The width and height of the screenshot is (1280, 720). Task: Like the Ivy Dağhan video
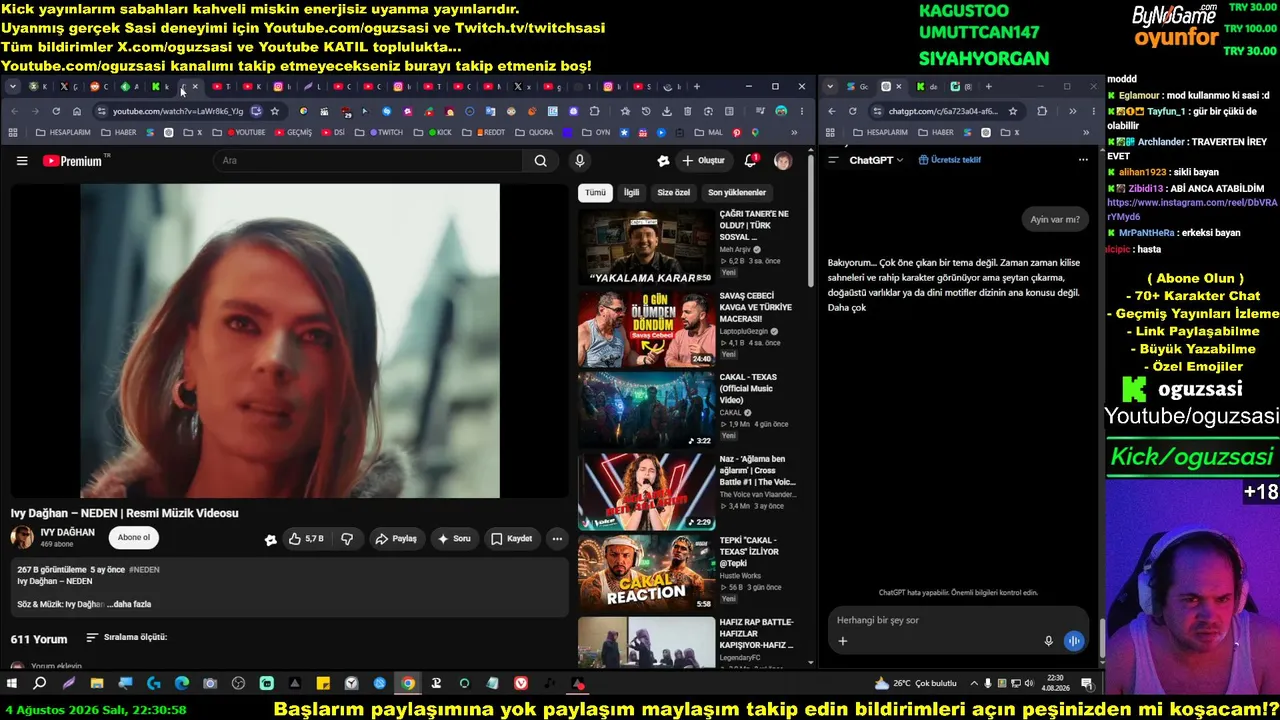pos(306,539)
